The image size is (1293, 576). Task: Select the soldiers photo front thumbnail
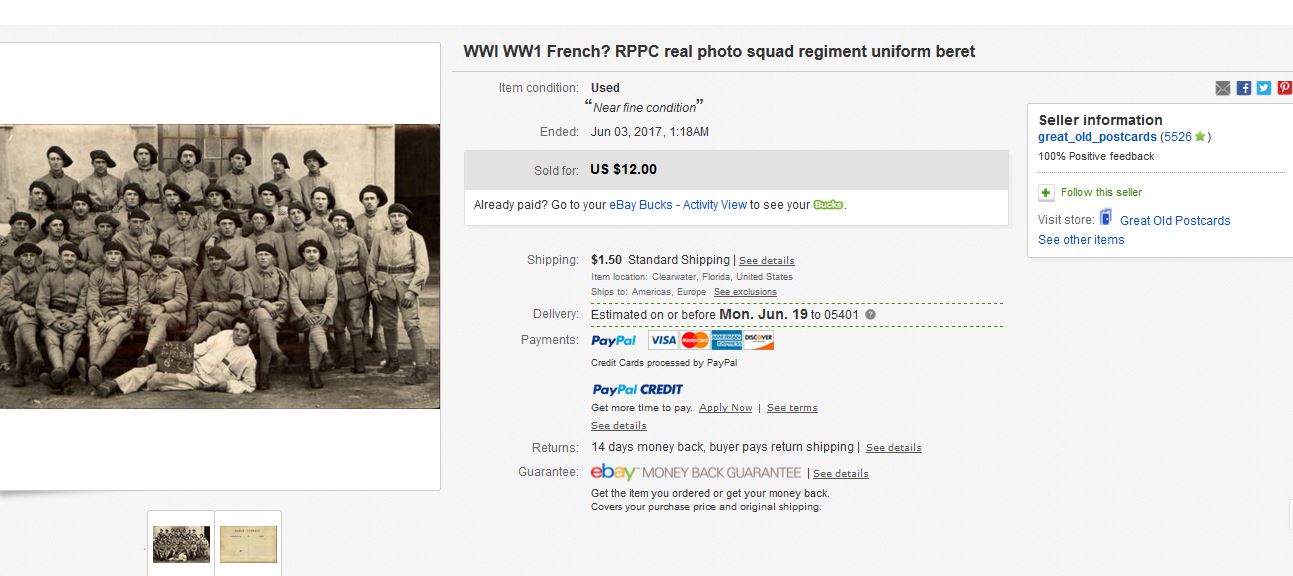181,544
